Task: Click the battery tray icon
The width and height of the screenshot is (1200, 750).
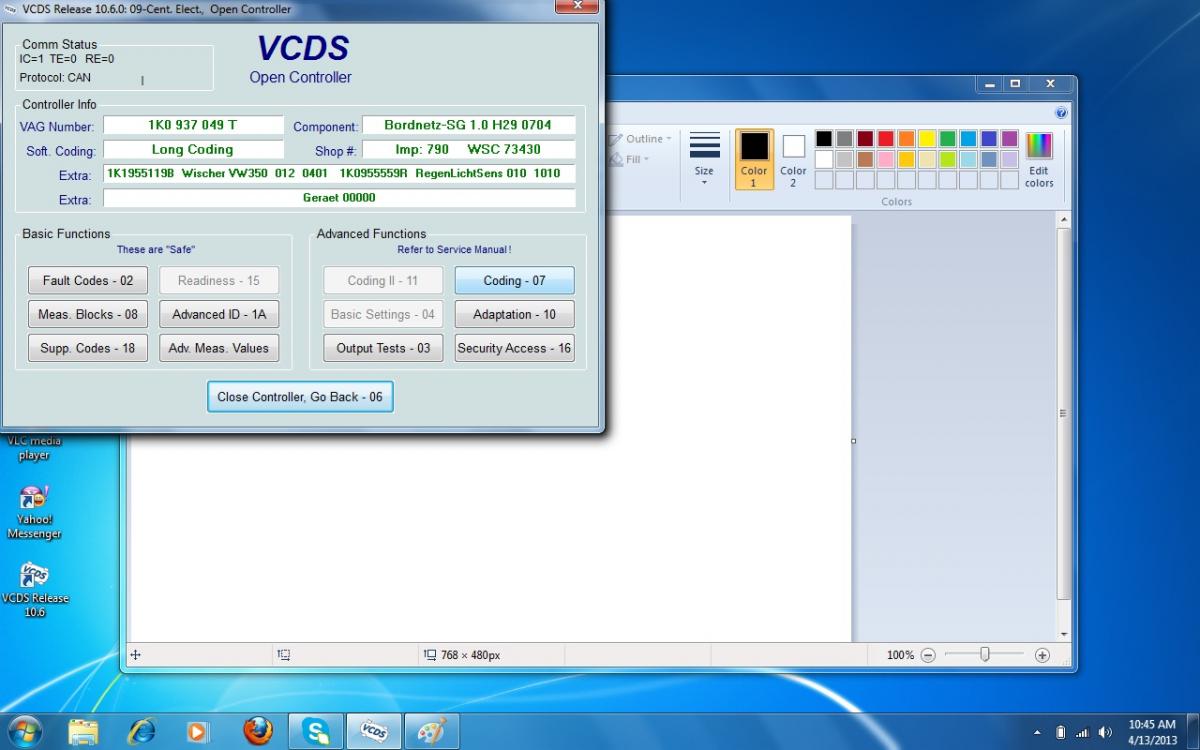Action: (x=1061, y=732)
